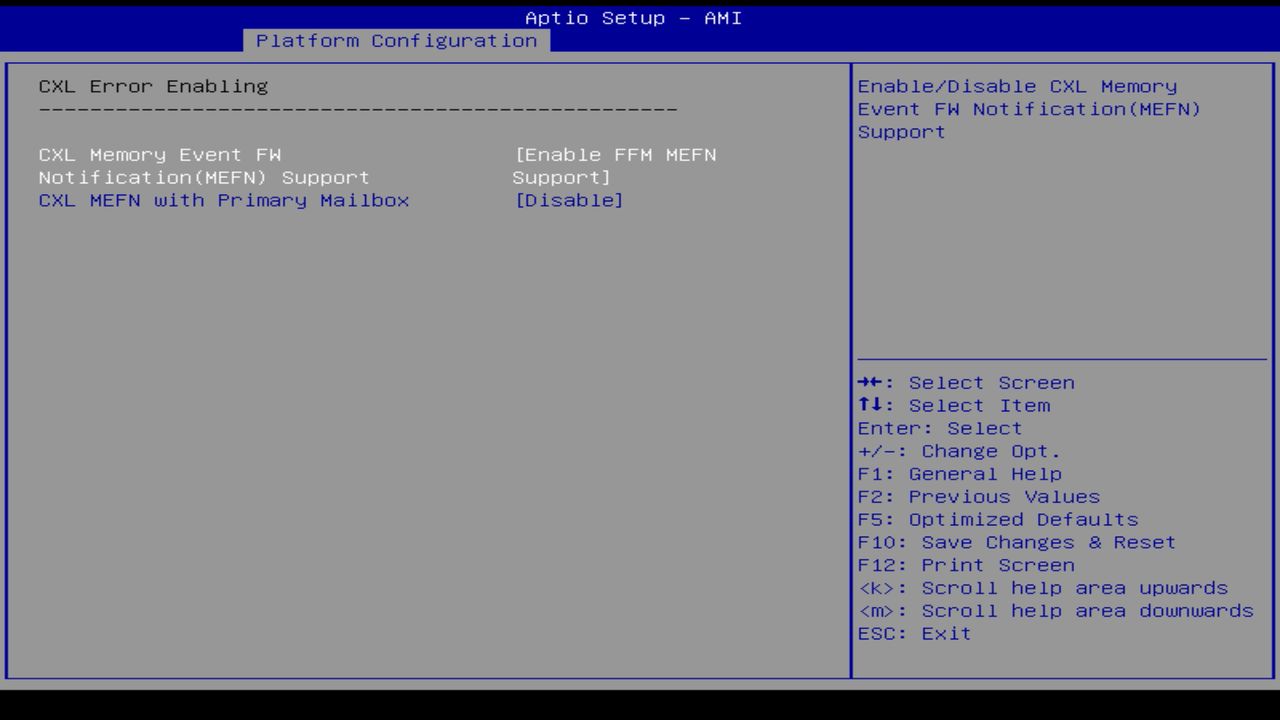
Task: Click Scroll help area downwards entry
Action: pyautogui.click(x=1053, y=610)
